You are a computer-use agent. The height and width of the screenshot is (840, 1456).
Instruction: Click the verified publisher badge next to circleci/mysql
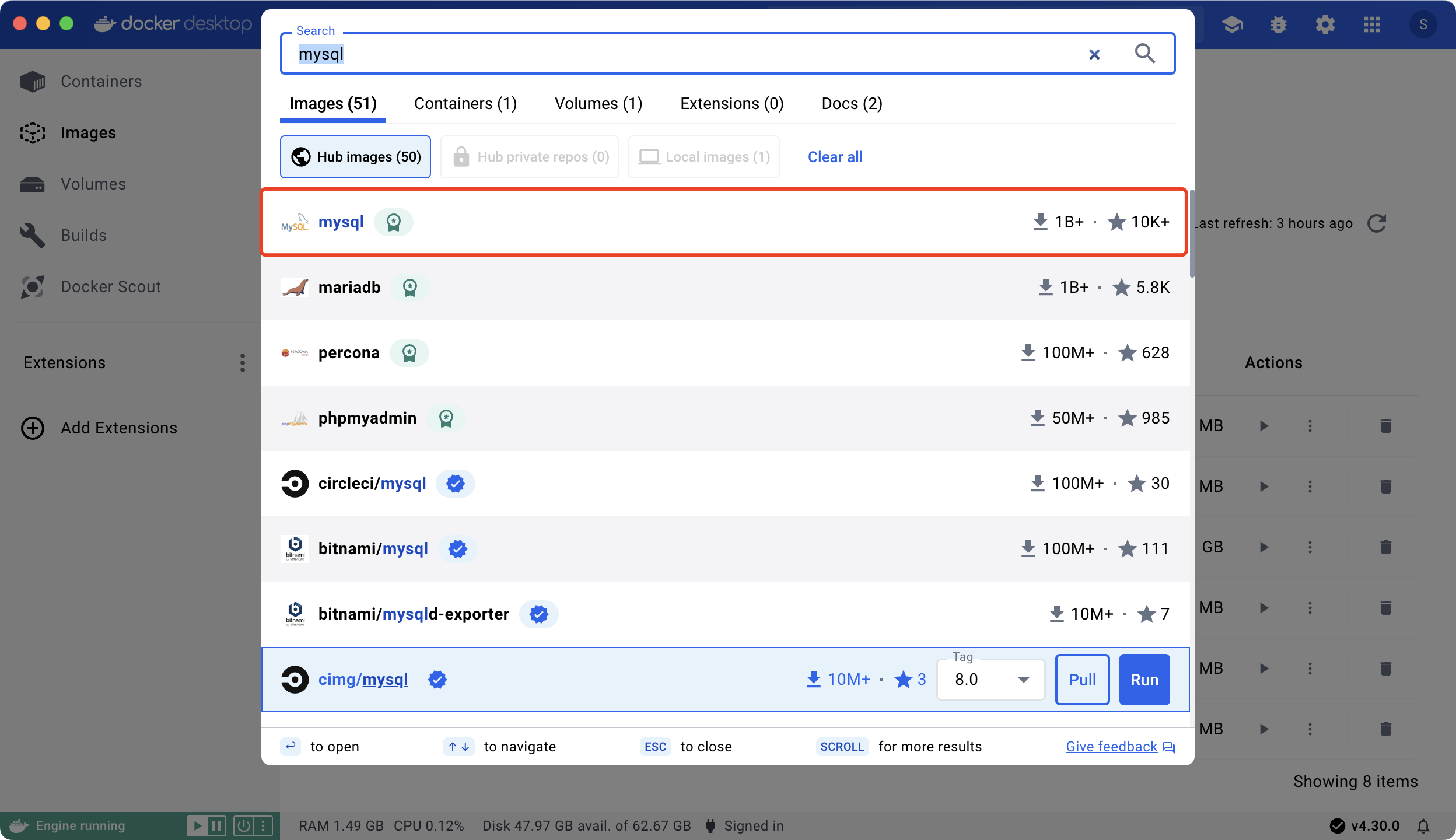(456, 484)
